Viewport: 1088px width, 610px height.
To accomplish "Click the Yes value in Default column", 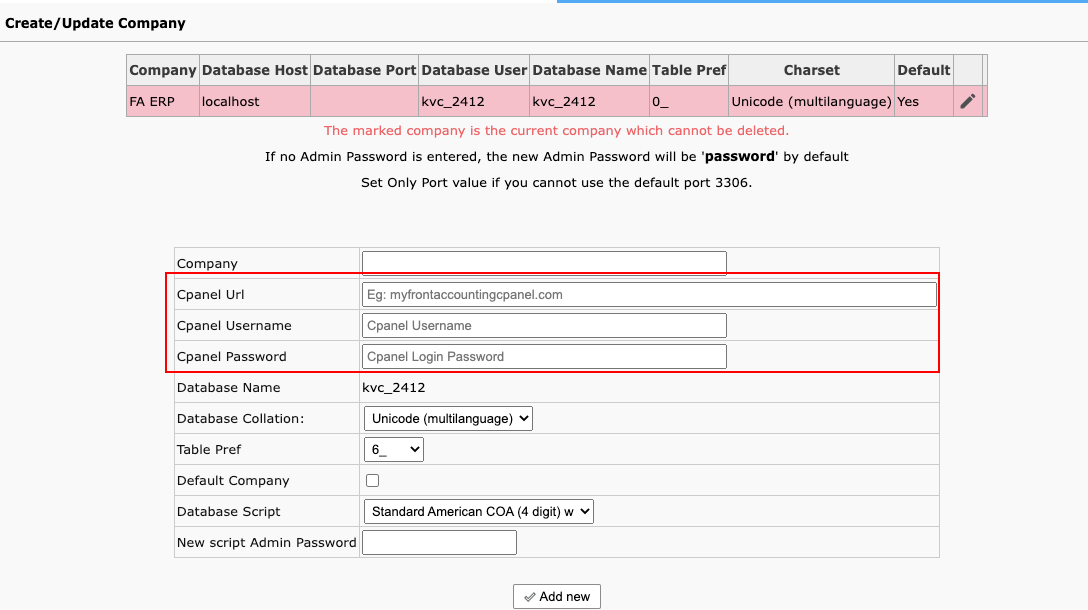I will (908, 101).
